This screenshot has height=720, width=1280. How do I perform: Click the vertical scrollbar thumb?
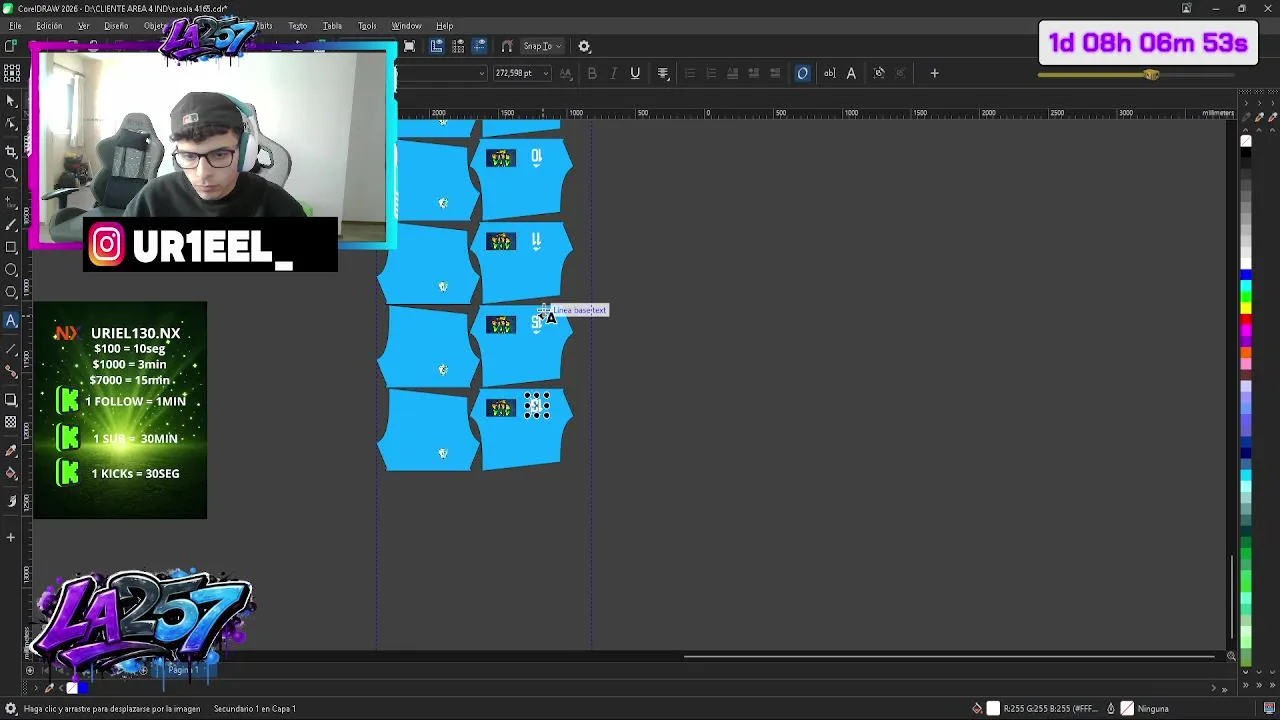[1232, 595]
